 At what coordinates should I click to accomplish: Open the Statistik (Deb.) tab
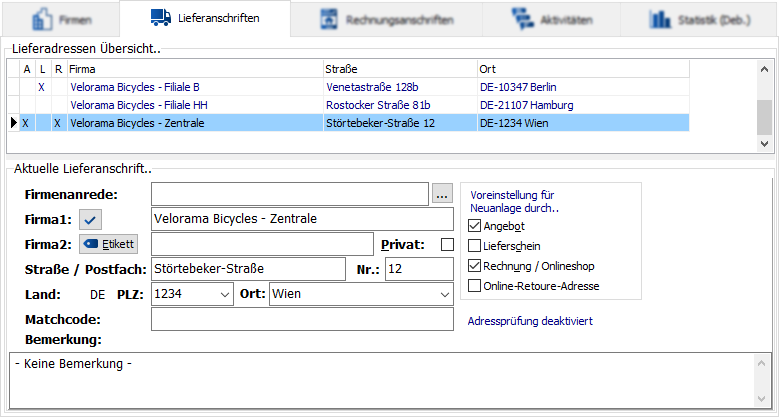click(x=699, y=20)
